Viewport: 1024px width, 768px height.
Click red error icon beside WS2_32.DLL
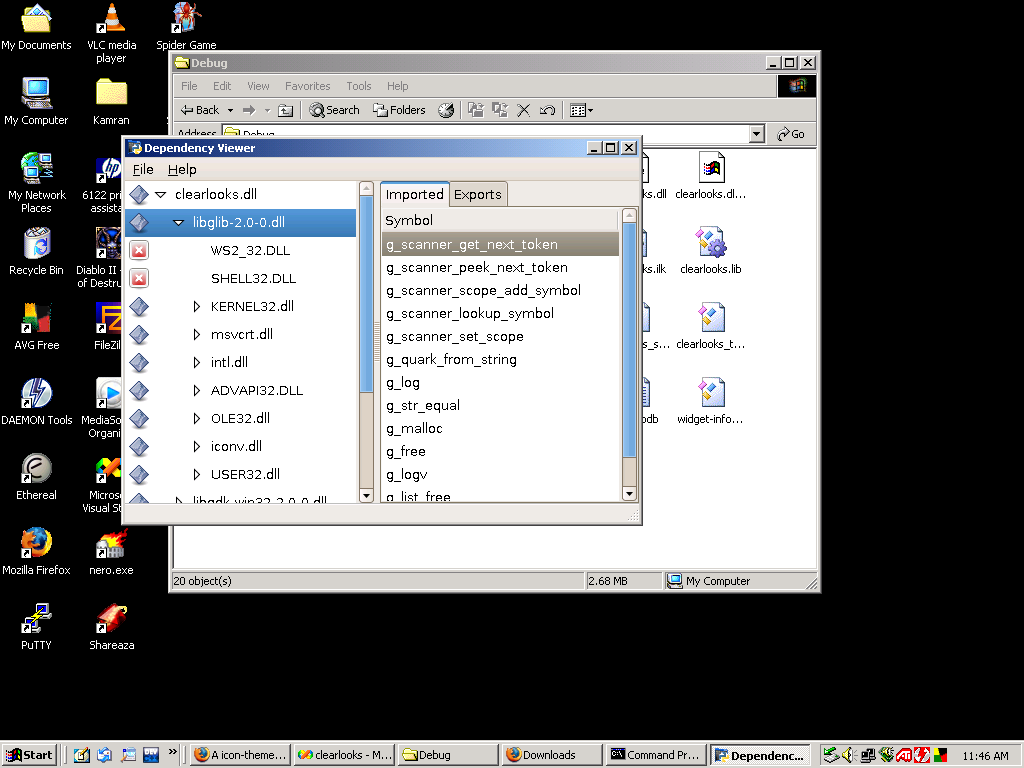pyautogui.click(x=139, y=250)
